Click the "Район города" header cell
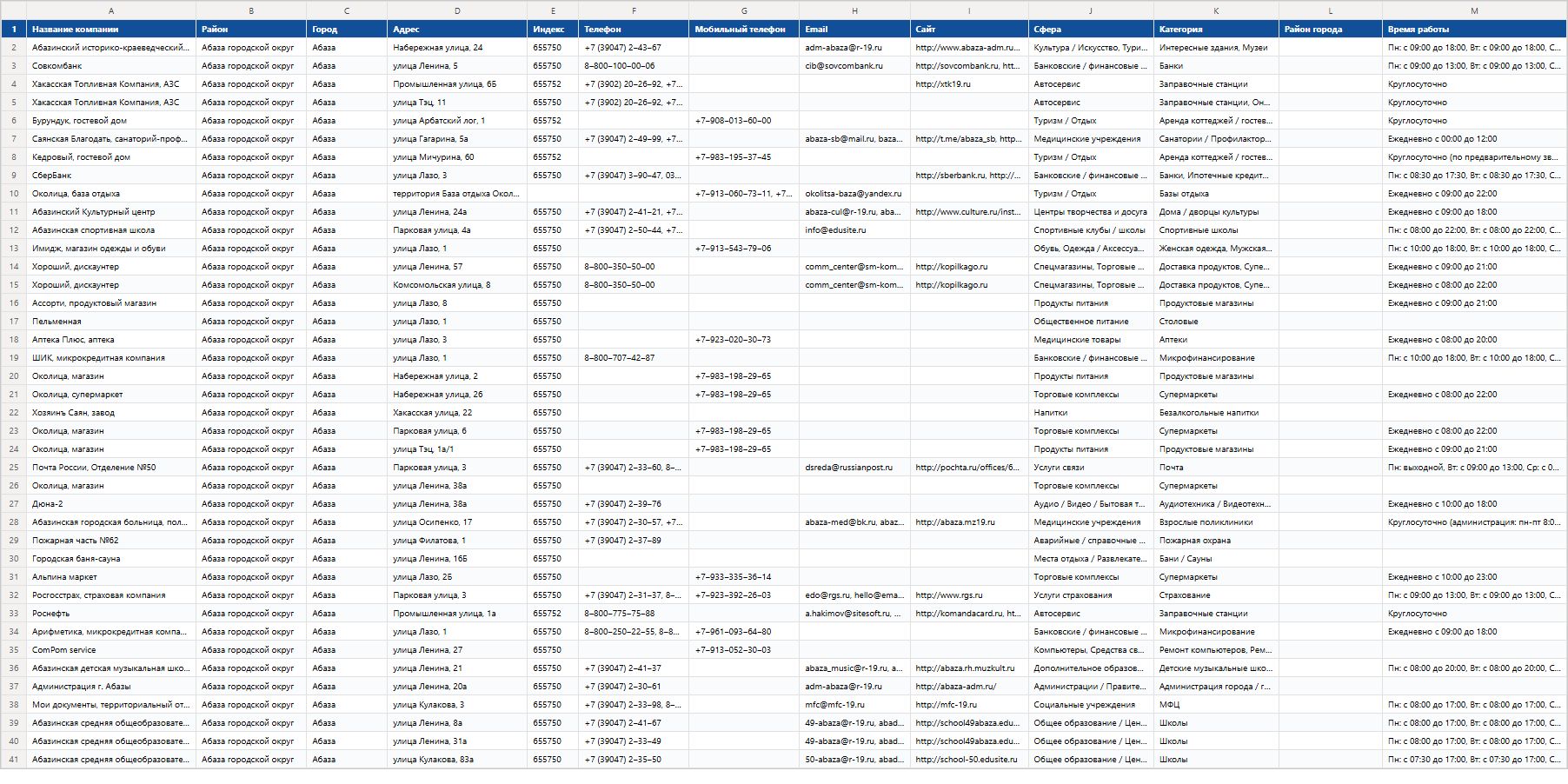The image size is (1568, 784). [1331, 29]
